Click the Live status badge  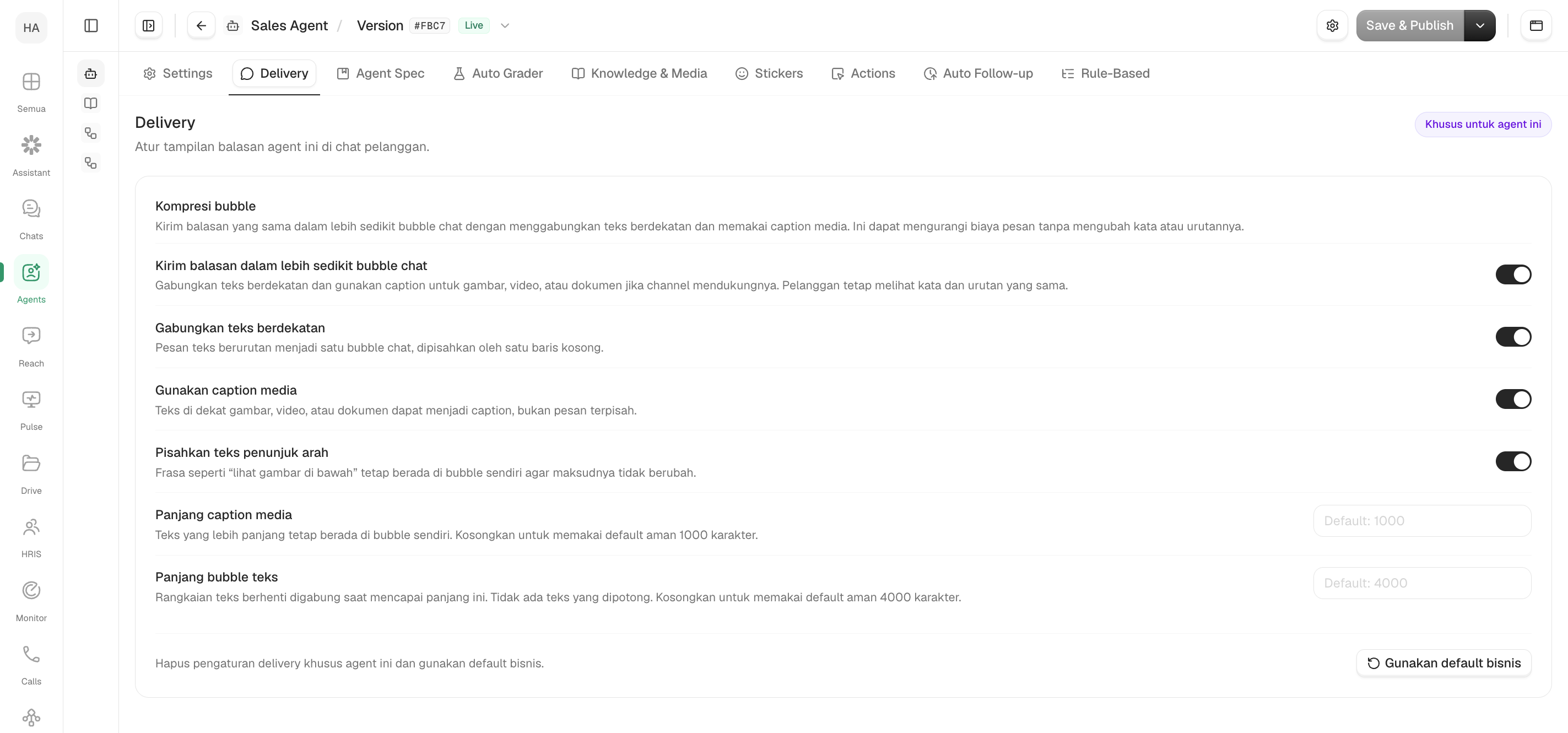pos(474,25)
